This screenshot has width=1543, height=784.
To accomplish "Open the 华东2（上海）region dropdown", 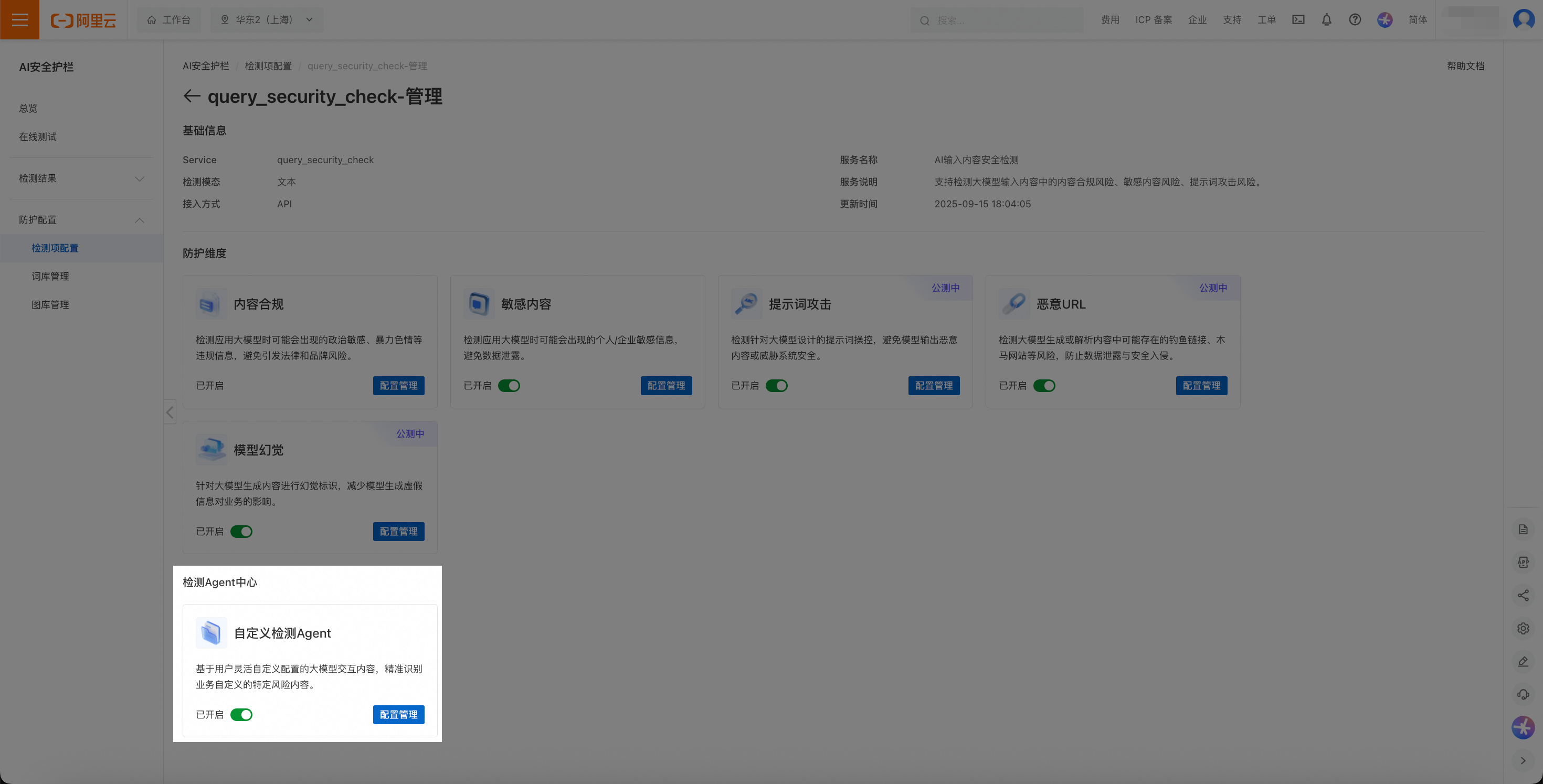I will [267, 20].
